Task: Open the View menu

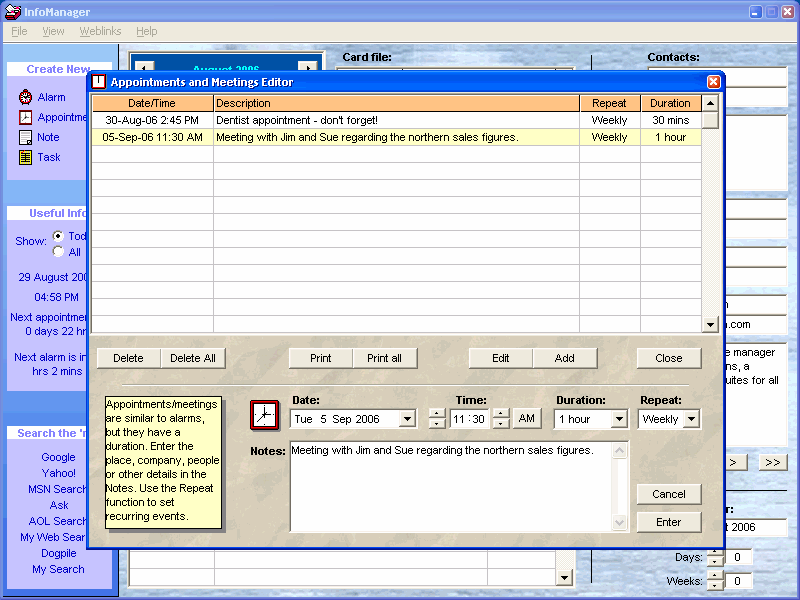Action: click(x=53, y=32)
